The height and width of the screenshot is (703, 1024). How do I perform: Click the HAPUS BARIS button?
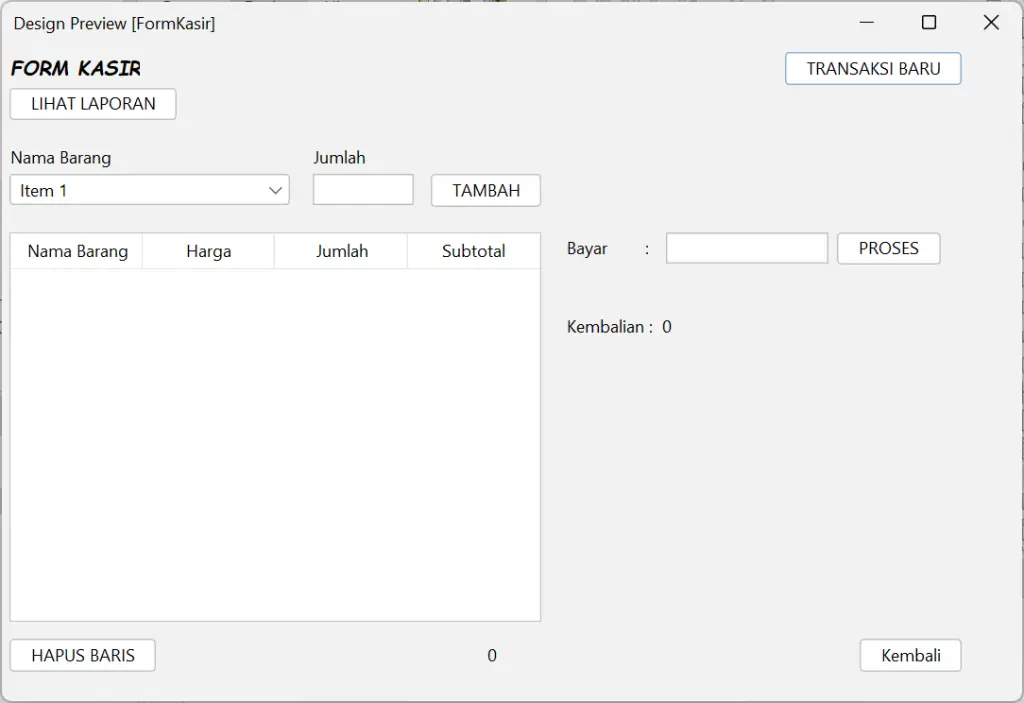point(83,656)
